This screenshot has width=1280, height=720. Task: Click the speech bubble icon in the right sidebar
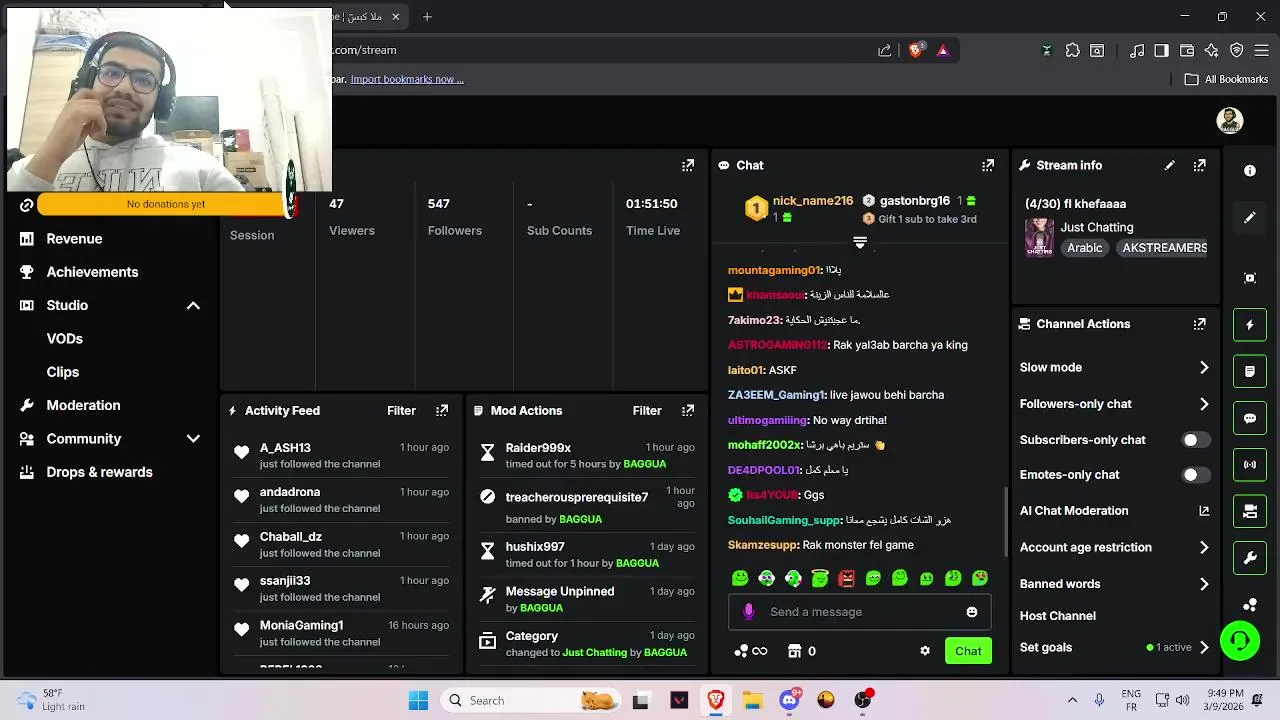pos(1250,418)
